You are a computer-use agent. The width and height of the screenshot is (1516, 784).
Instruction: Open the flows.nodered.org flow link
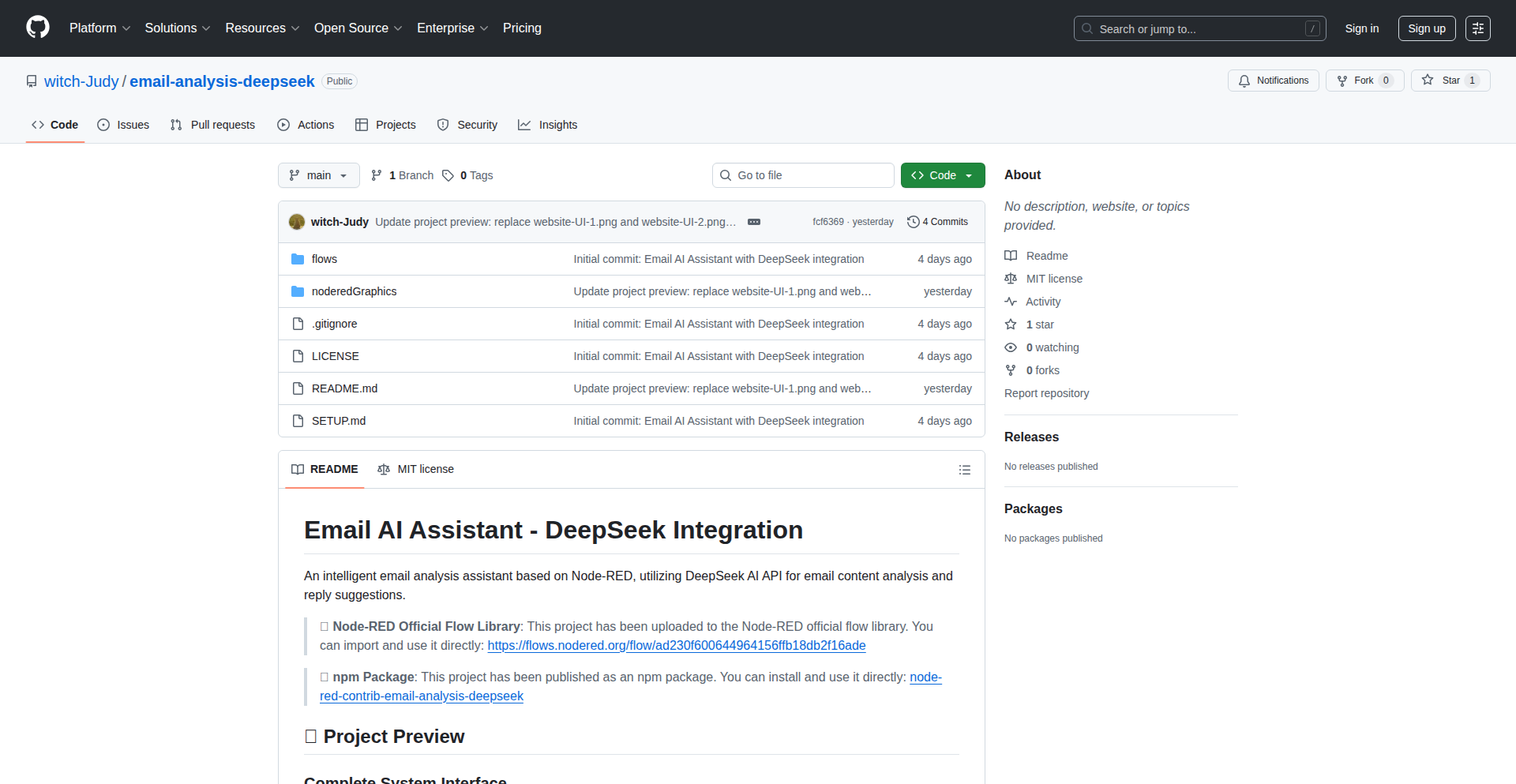pos(676,645)
